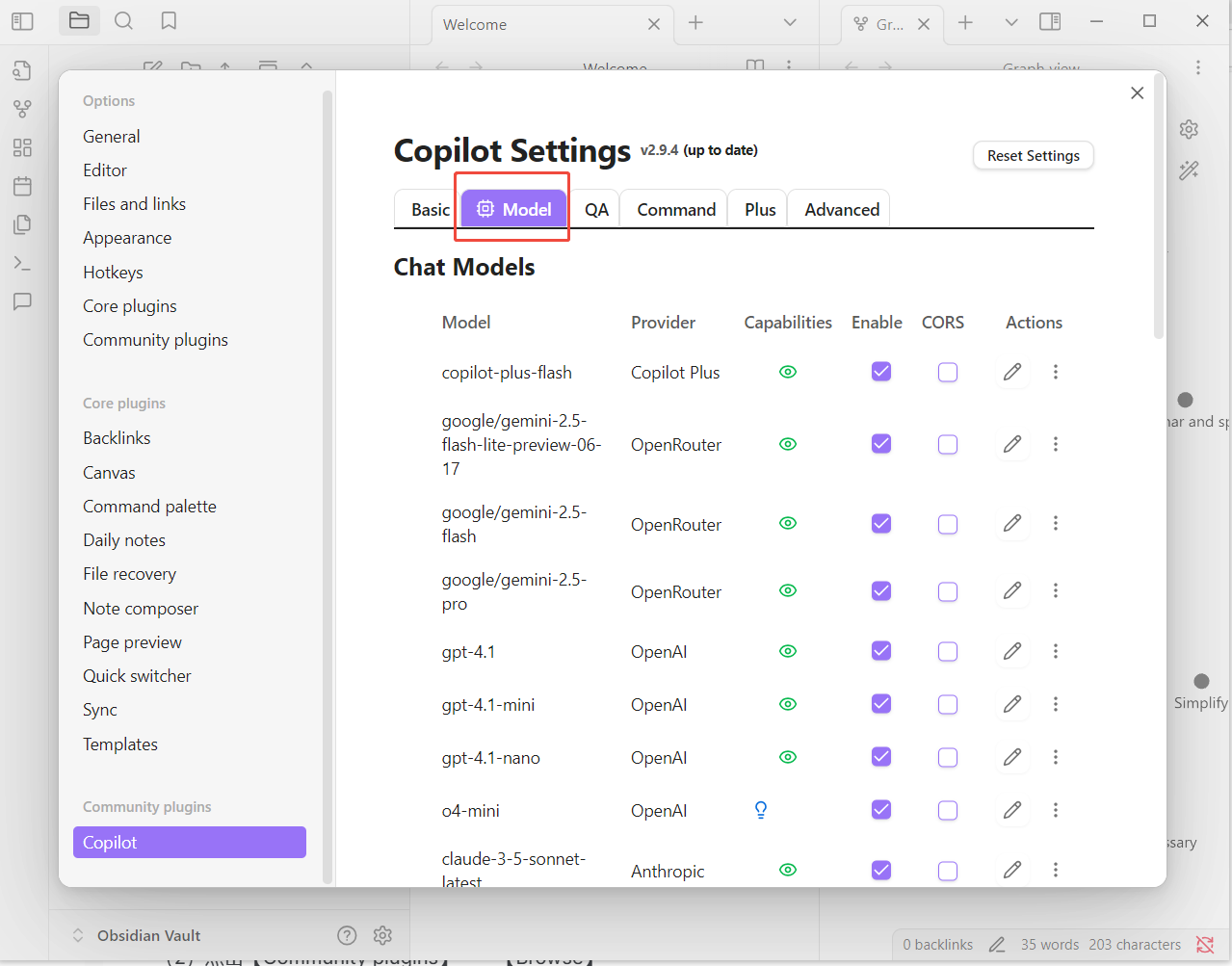Enable CORS for gpt-4.1-mini
The height and width of the screenshot is (966, 1232).
click(948, 704)
